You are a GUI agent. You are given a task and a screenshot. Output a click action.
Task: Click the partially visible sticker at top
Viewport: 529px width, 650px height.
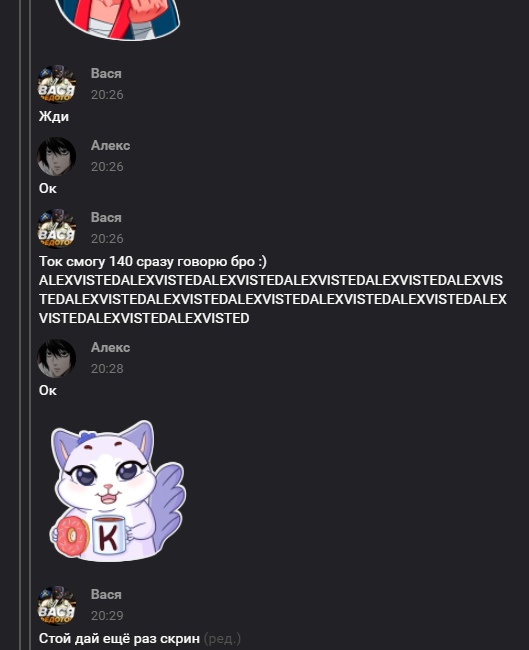117,19
